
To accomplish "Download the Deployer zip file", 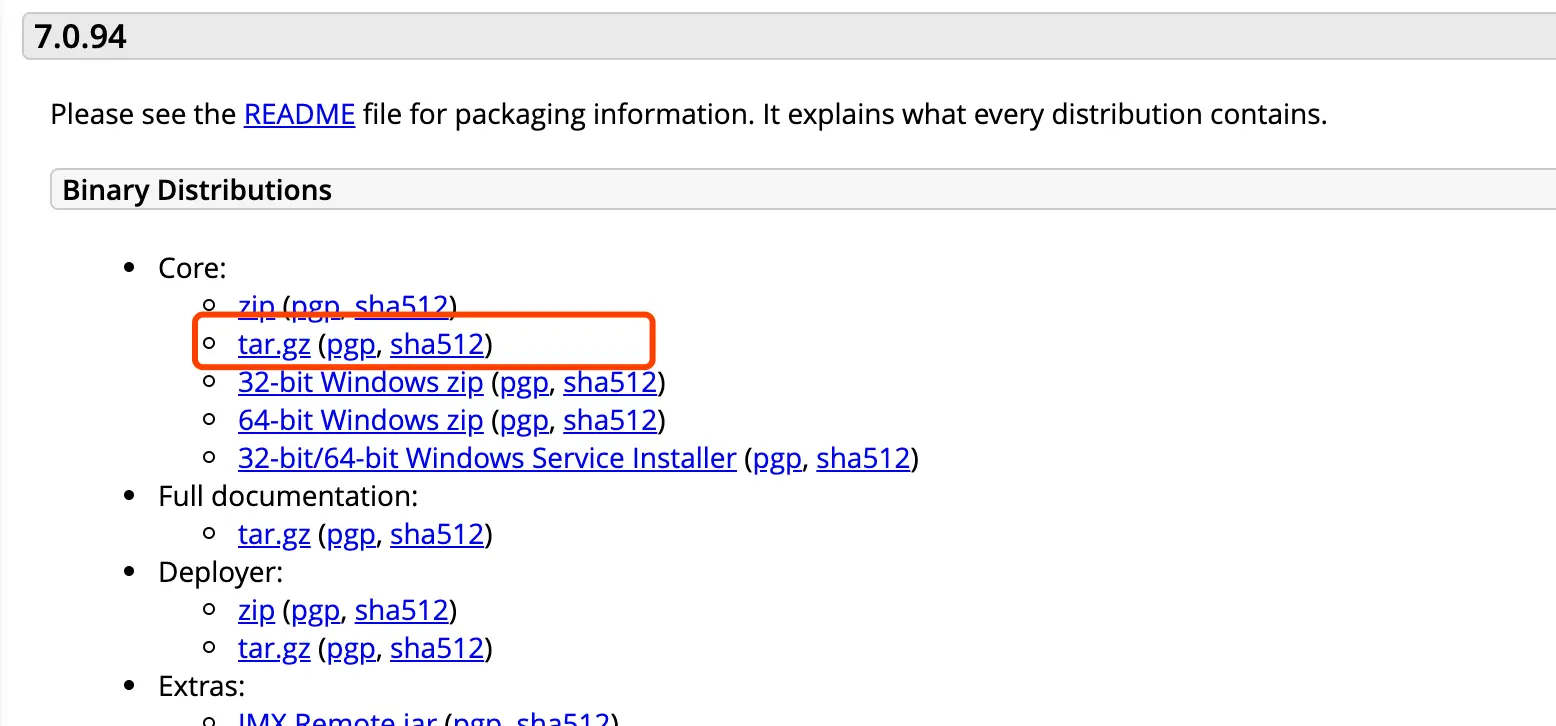I will pos(256,611).
